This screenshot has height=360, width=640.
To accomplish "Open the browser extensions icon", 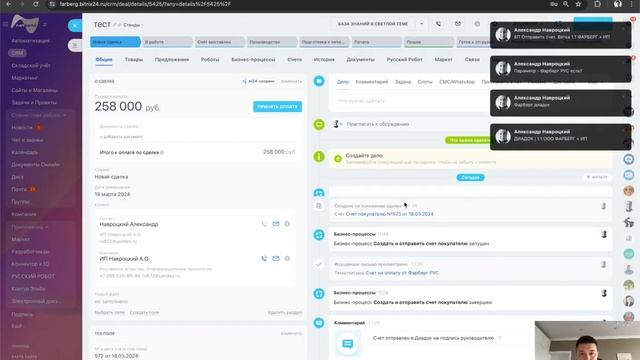I will (x=598, y=4).
